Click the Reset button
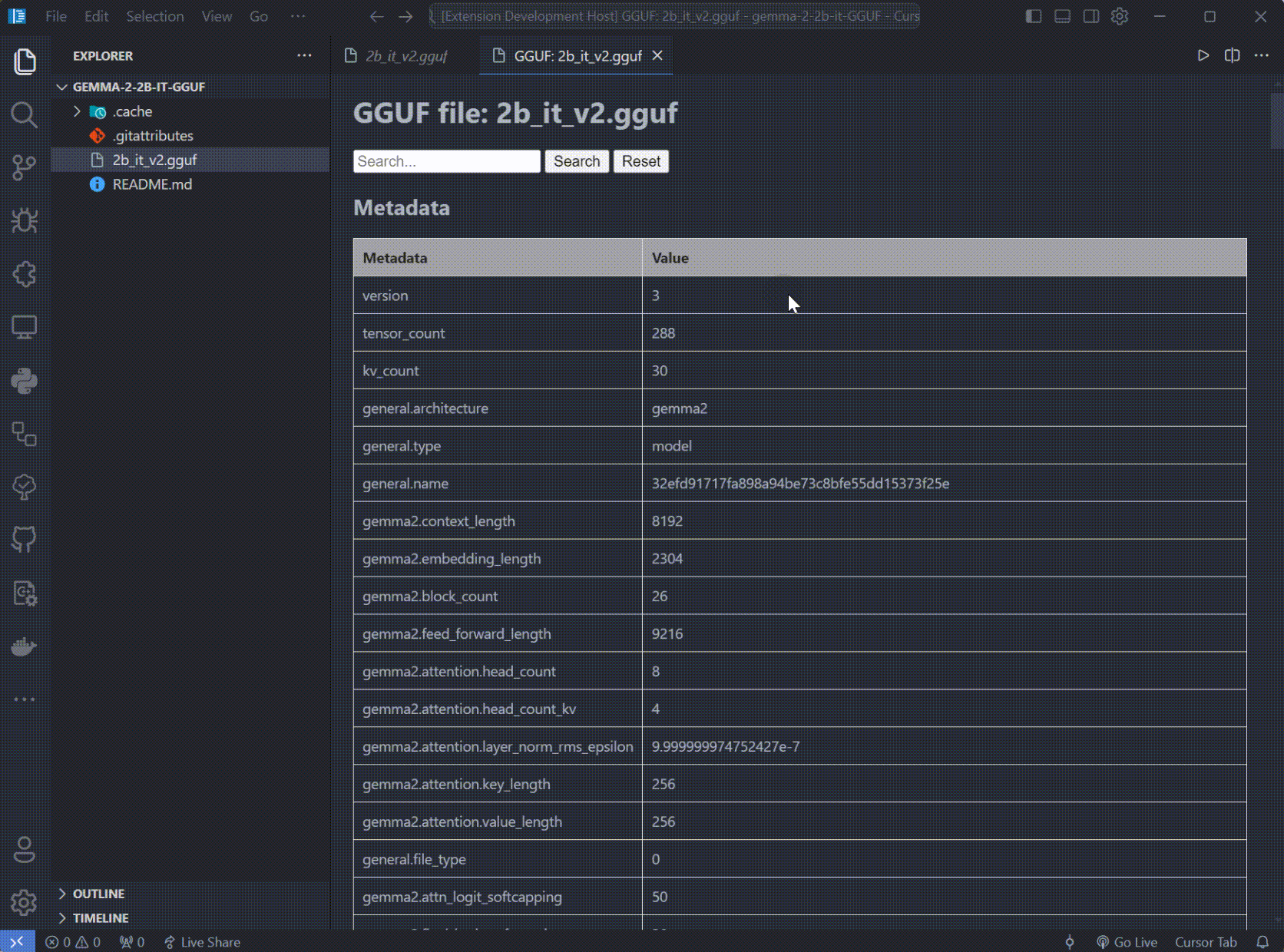Viewport: 1284px width, 952px height. pyautogui.click(x=641, y=161)
